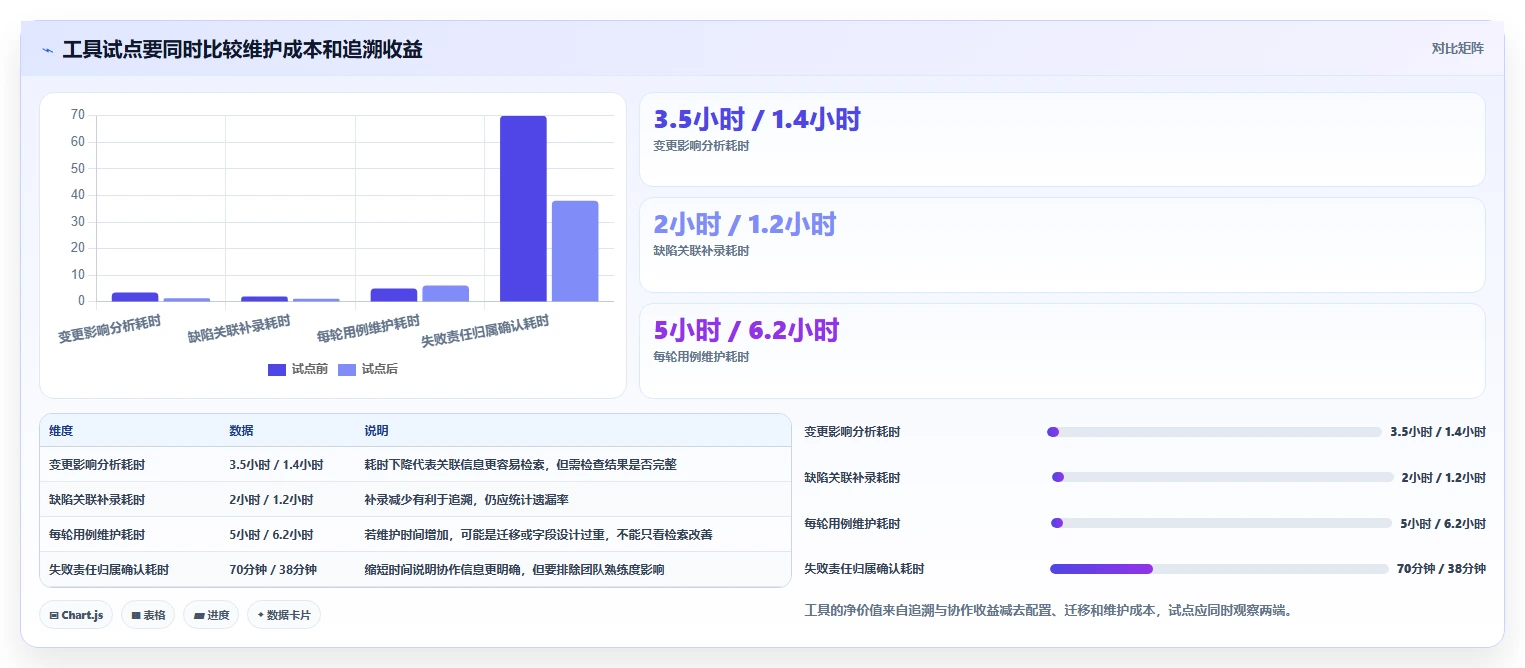This screenshot has width=1525, height=668.
Task: Select the 进度 tag chip
Action: pyautogui.click(x=211, y=615)
